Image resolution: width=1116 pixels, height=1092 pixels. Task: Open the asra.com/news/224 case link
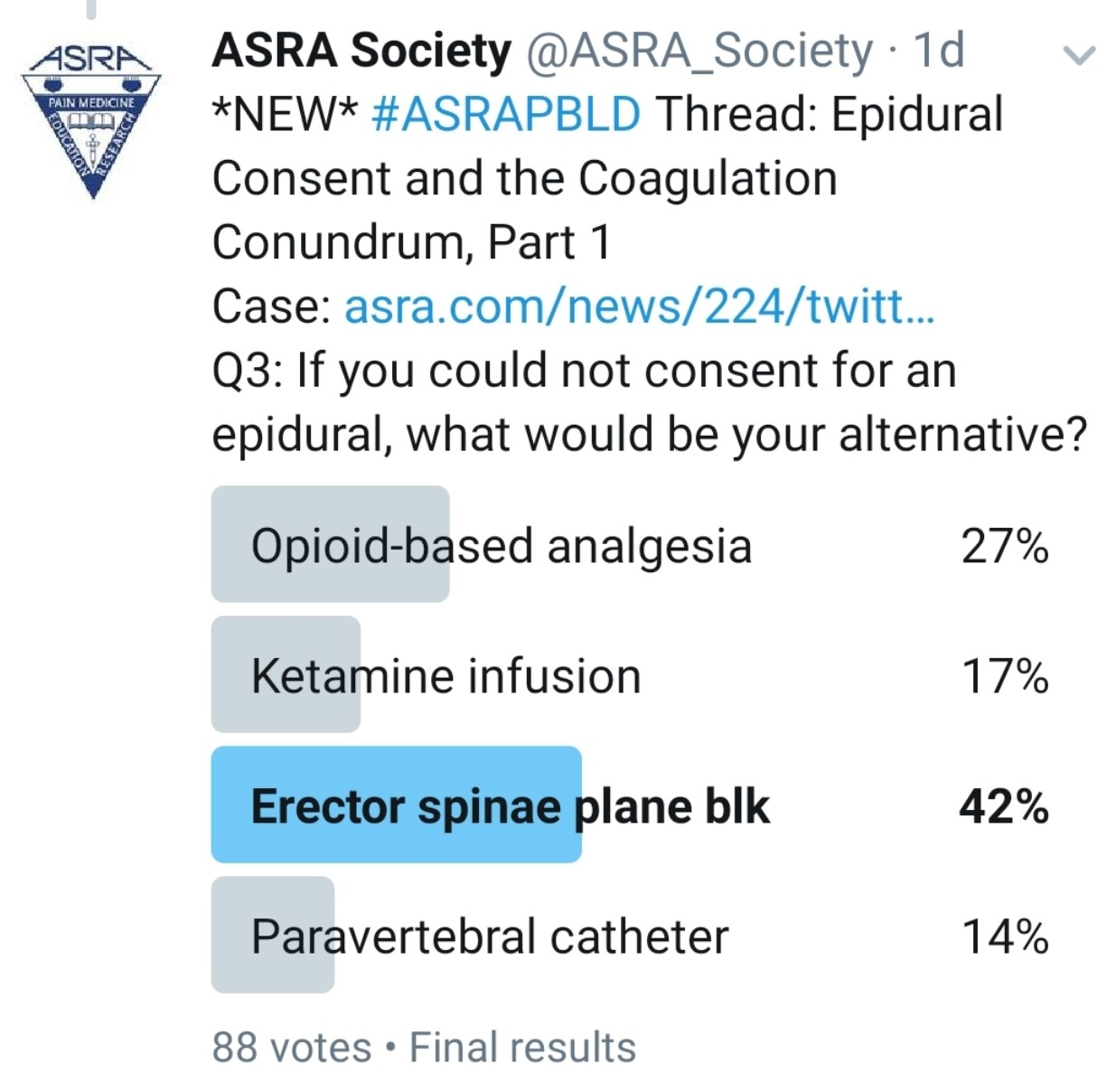pos(639,306)
